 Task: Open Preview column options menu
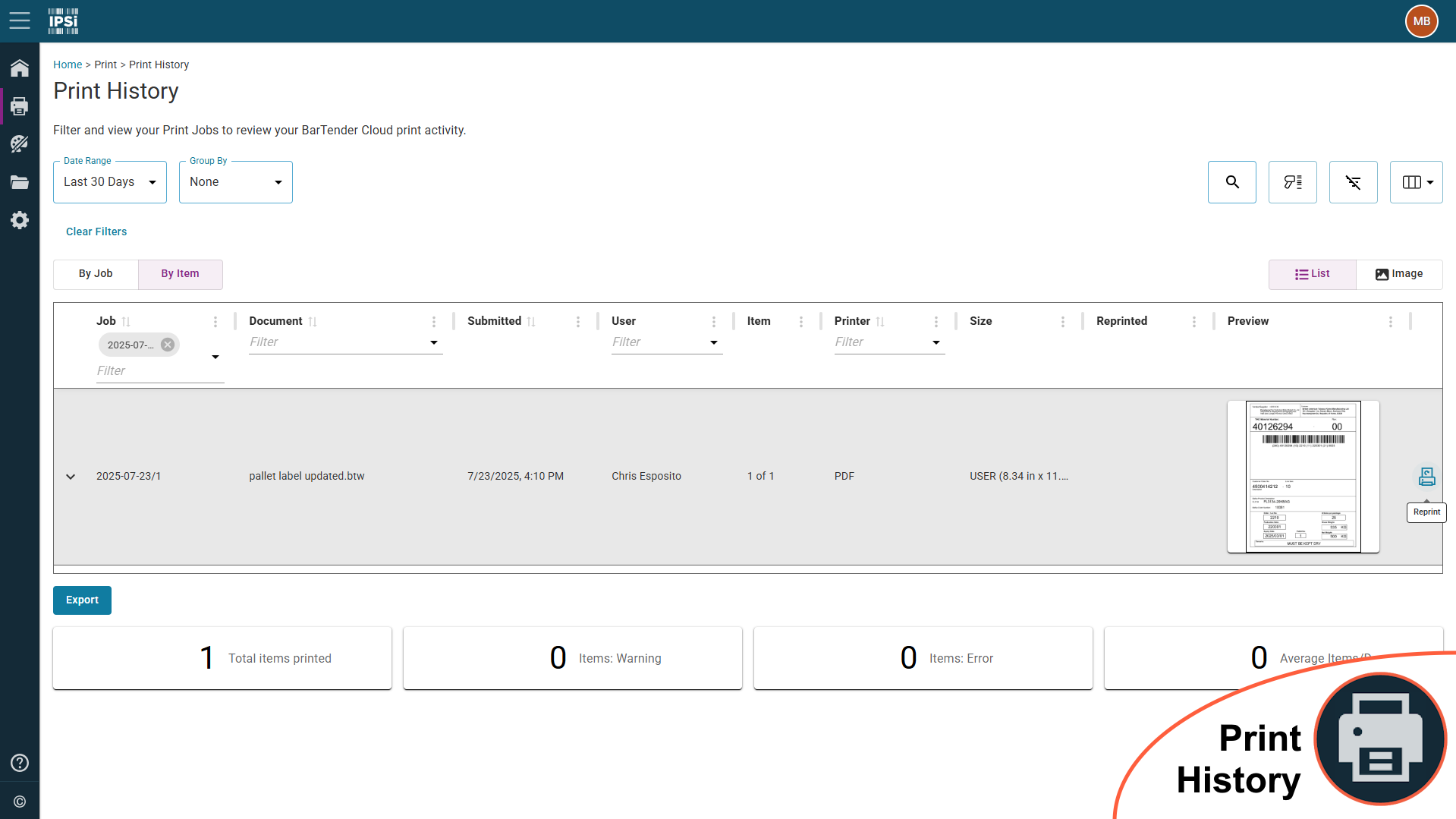click(1391, 322)
